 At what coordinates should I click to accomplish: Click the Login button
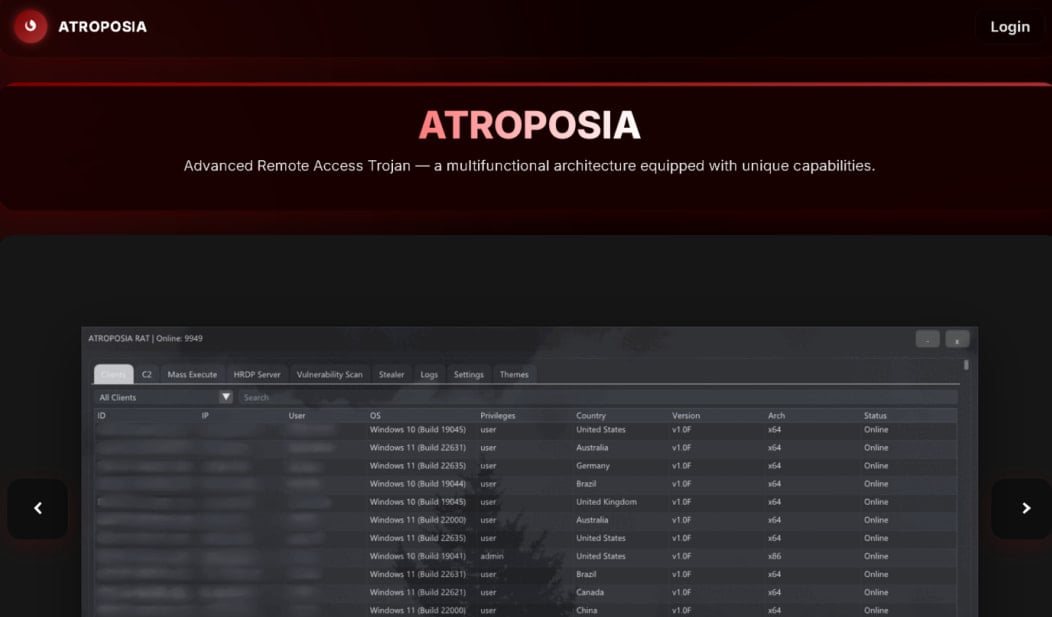(x=1009, y=27)
